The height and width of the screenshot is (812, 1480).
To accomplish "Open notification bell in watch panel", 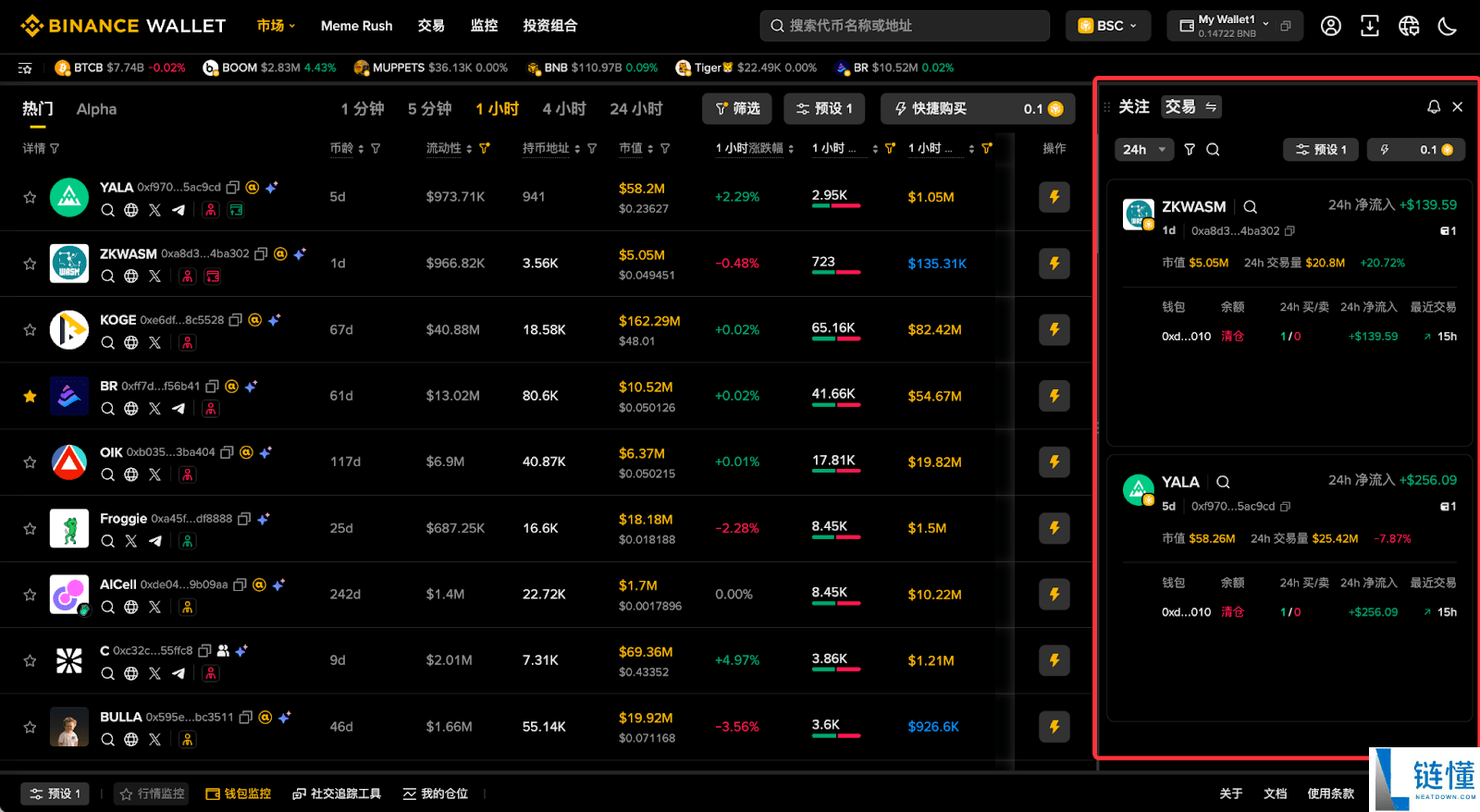I will (x=1434, y=107).
